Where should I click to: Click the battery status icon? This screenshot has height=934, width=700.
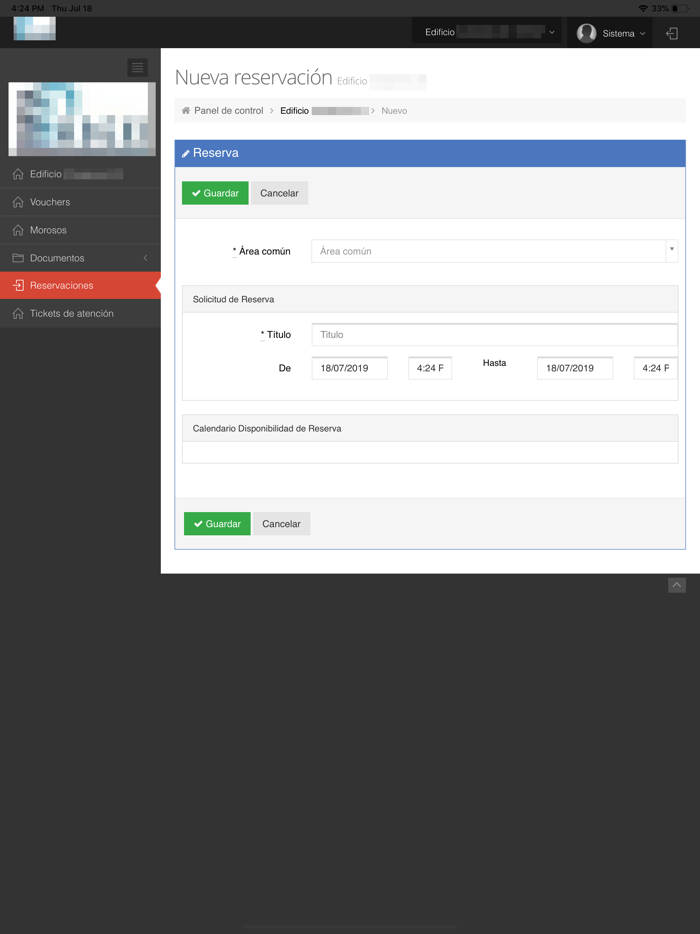[x=680, y=8]
